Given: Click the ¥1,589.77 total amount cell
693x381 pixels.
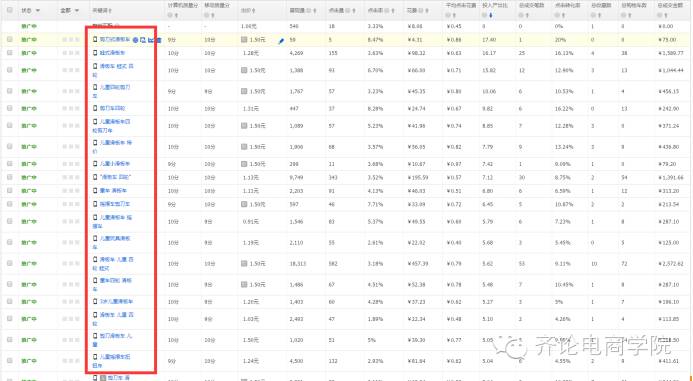Looking at the screenshot, I should pyautogui.click(x=670, y=53).
